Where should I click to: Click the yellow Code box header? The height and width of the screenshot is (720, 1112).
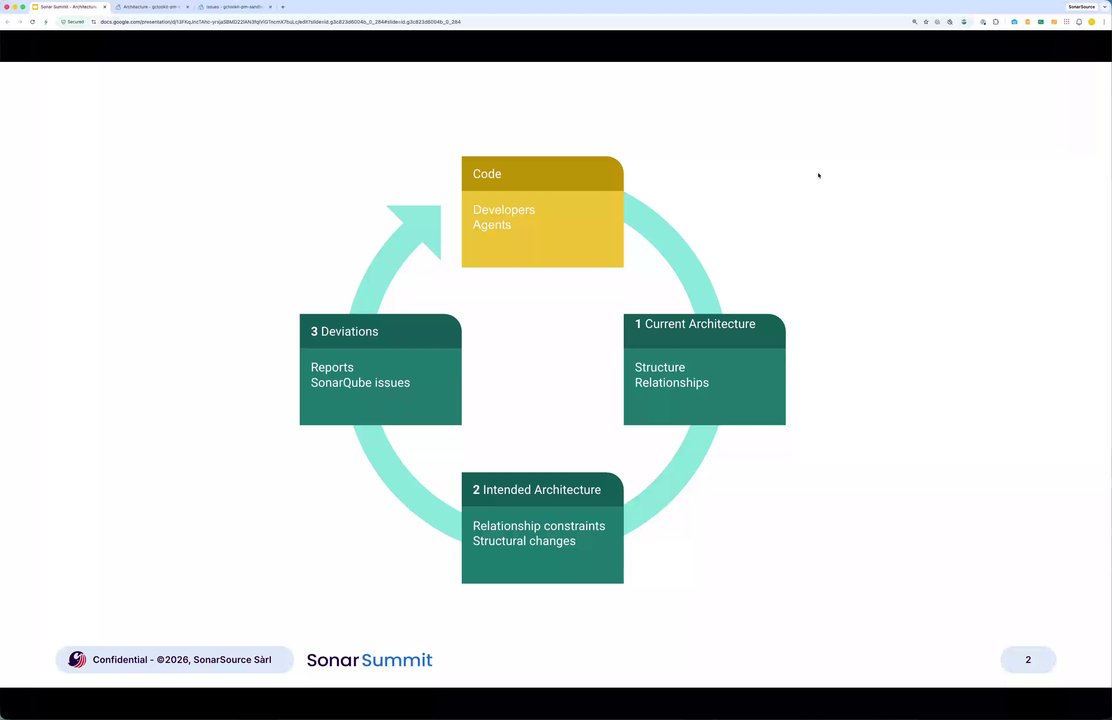point(543,174)
